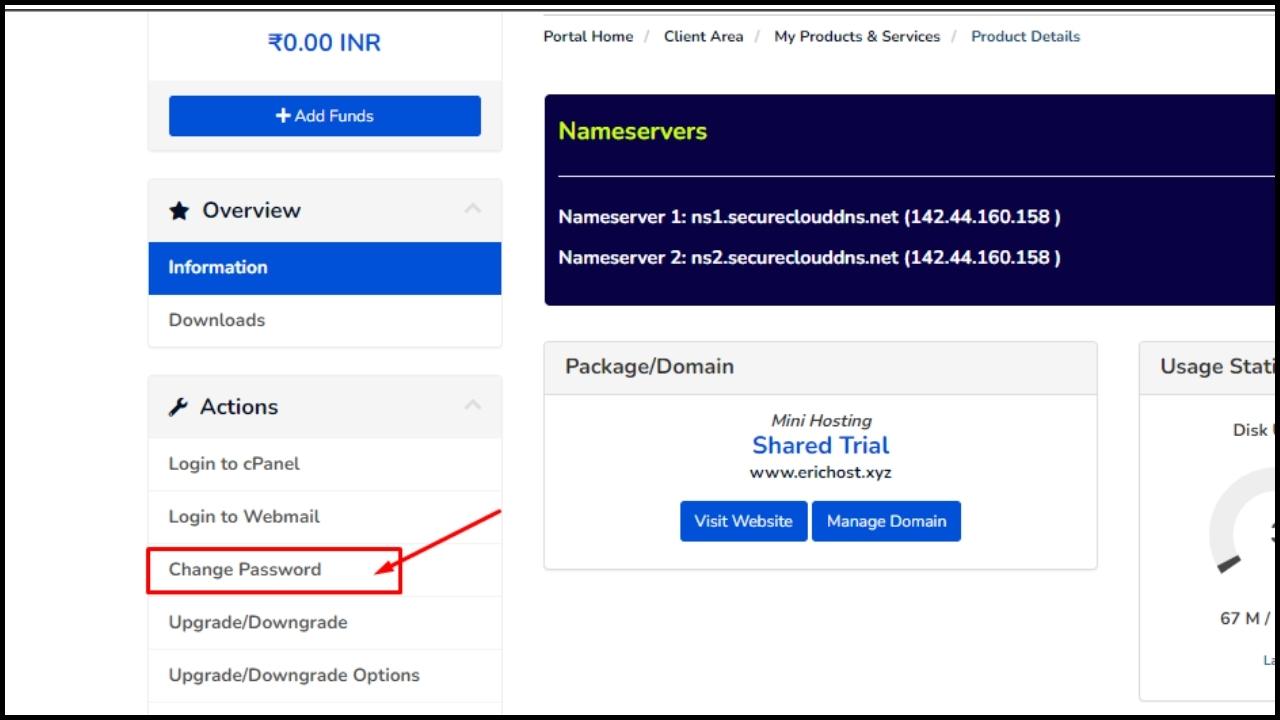This screenshot has height=720, width=1280.
Task: Collapse the Overview section using its chevron
Action: (473, 206)
